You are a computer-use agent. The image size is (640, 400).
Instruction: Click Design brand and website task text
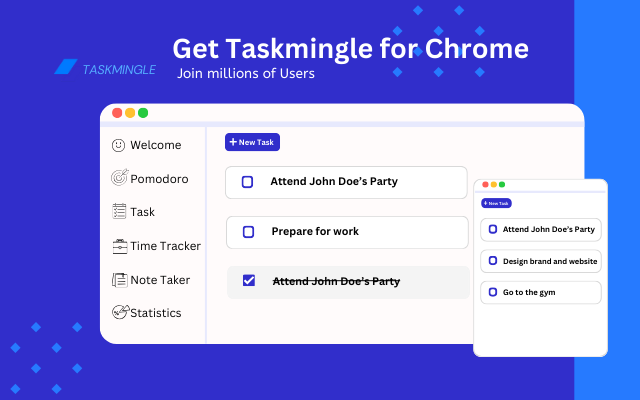550,261
